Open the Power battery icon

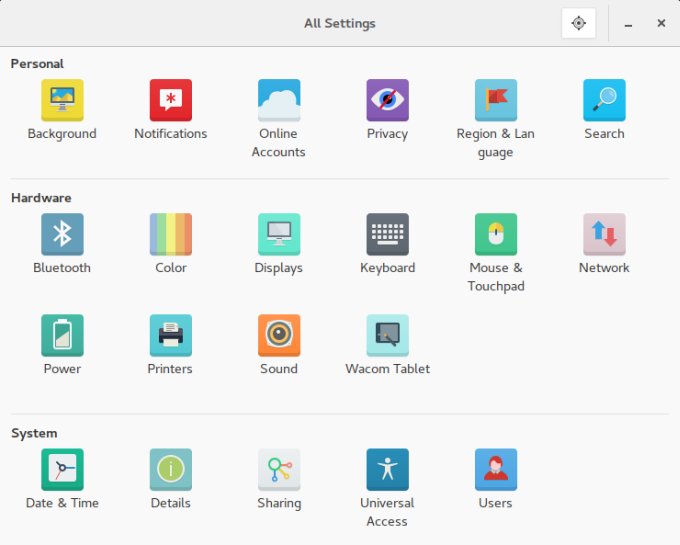[62, 335]
